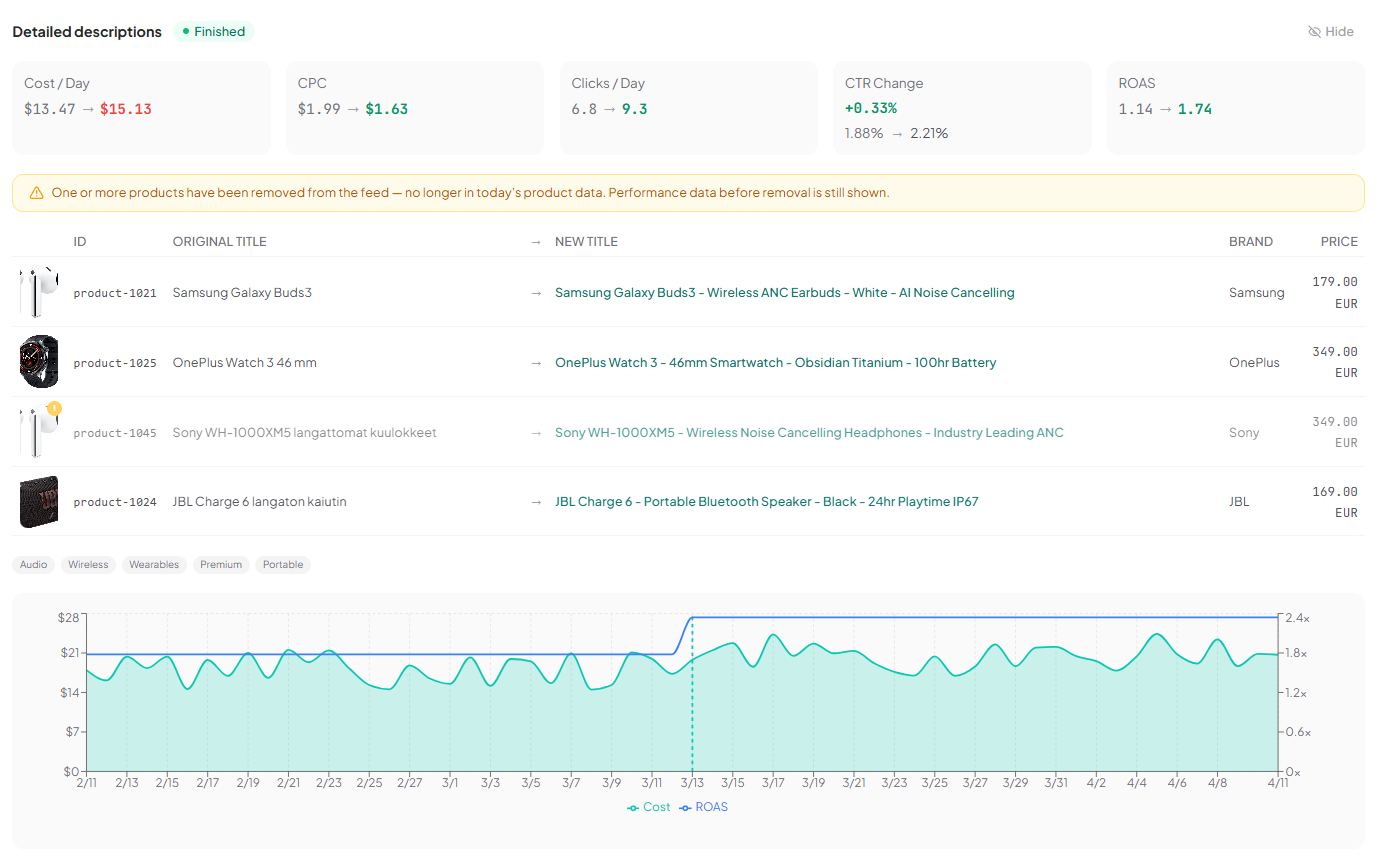Click the Finished status badge
This screenshot has height=864, width=1378.
213,31
